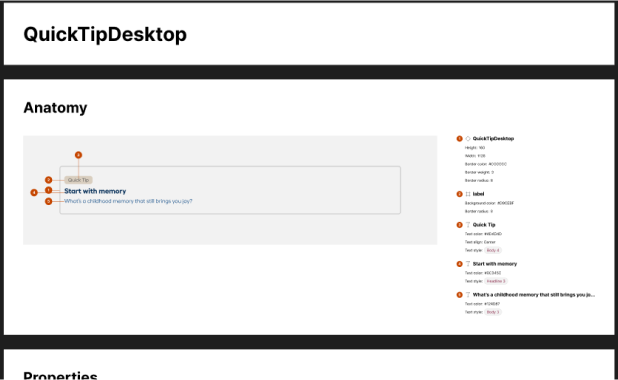Click the text icon beside Quick Tip in spec list

468,225
